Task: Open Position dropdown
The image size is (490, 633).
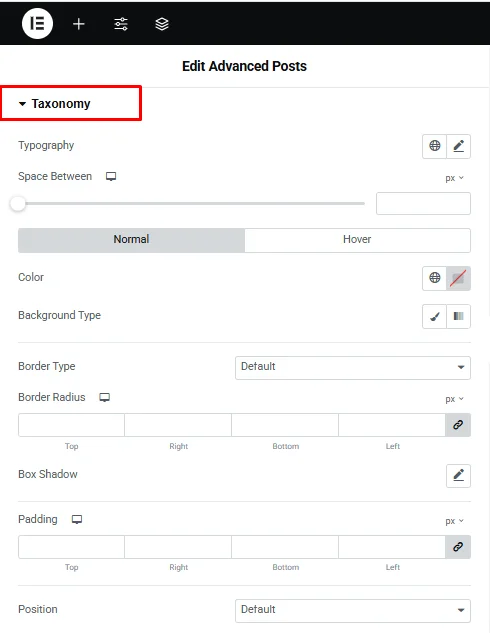Action: click(x=353, y=610)
